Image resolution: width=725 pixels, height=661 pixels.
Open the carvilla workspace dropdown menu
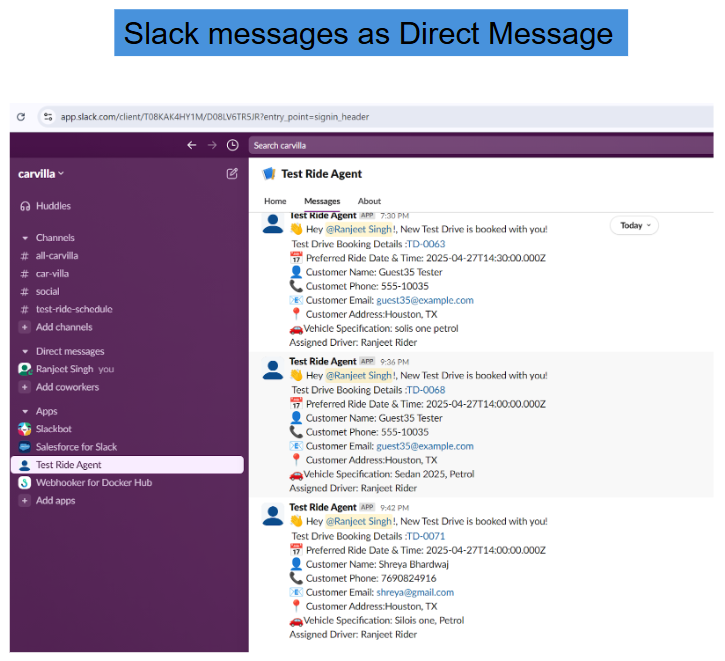[x=41, y=174]
